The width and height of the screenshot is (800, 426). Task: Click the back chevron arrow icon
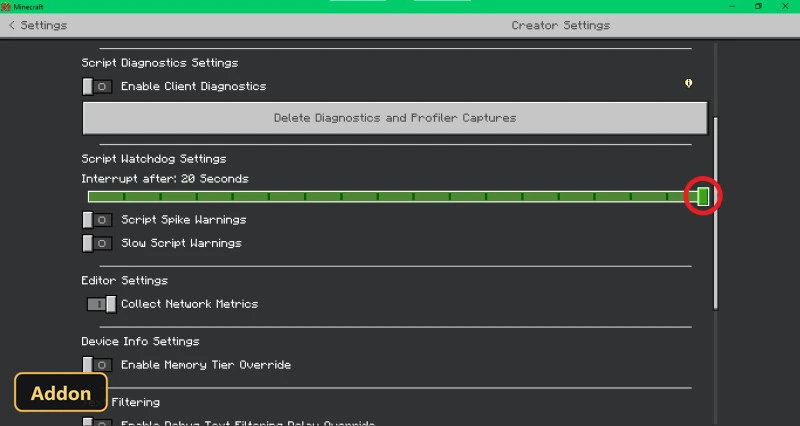pos(12,25)
